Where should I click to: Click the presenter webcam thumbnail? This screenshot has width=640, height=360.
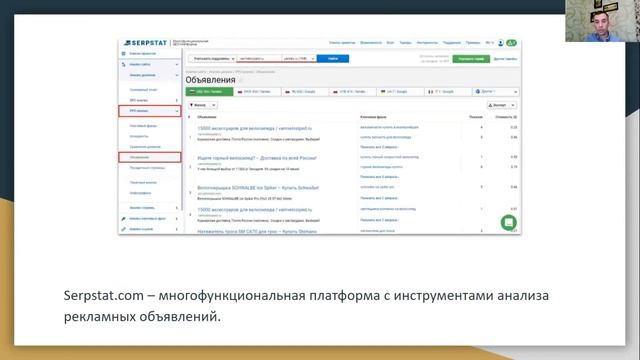click(x=602, y=21)
